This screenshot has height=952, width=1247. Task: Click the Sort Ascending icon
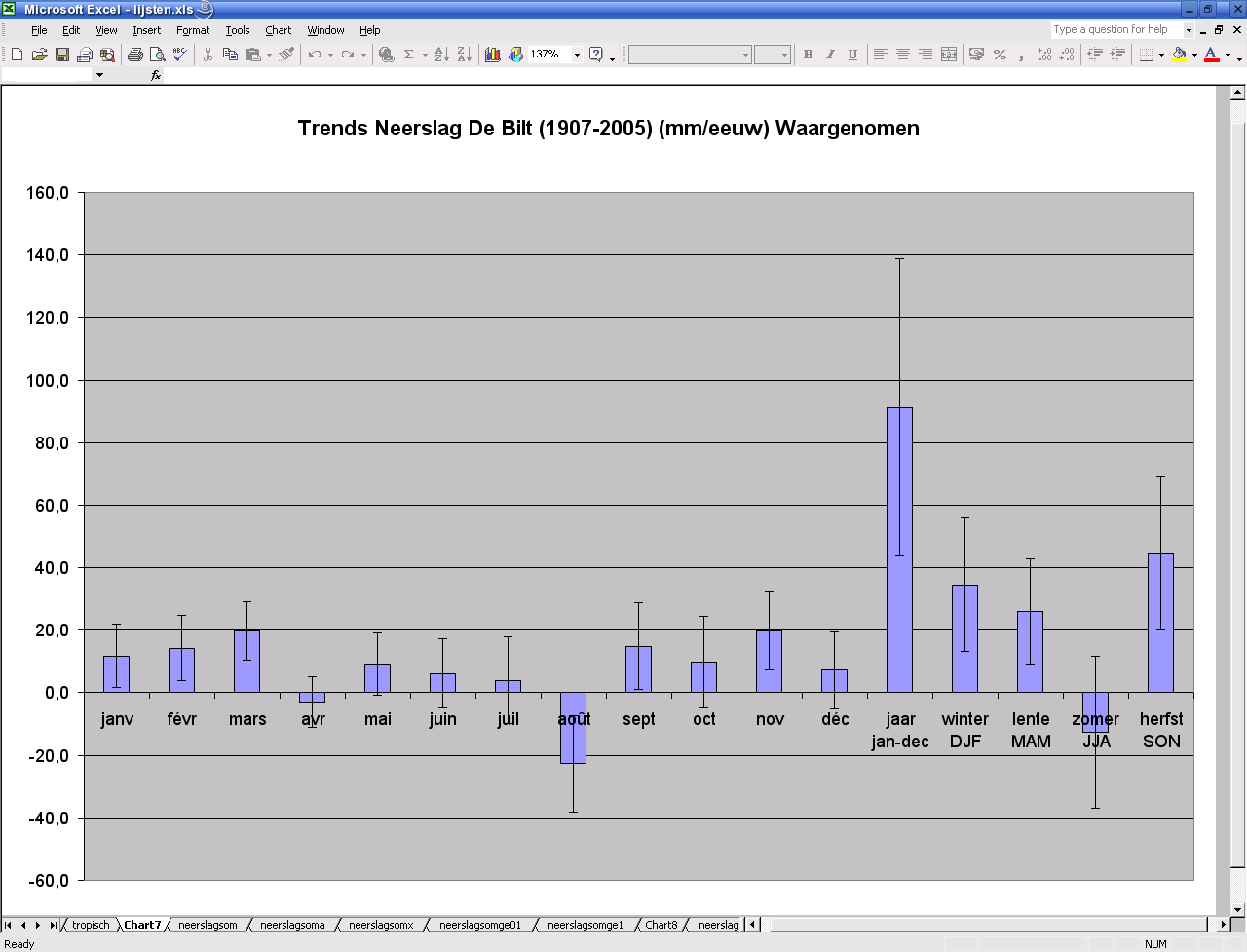pos(441,55)
